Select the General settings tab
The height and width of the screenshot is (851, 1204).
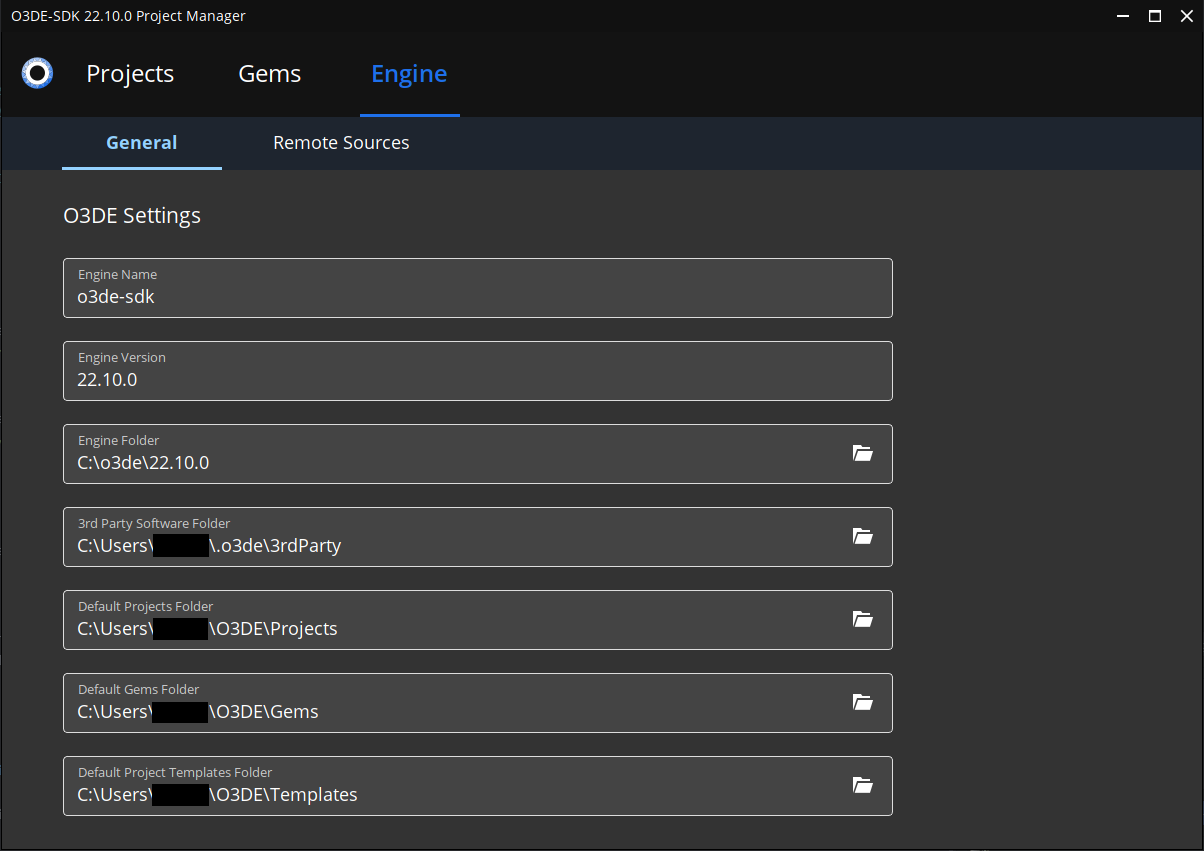click(x=141, y=143)
